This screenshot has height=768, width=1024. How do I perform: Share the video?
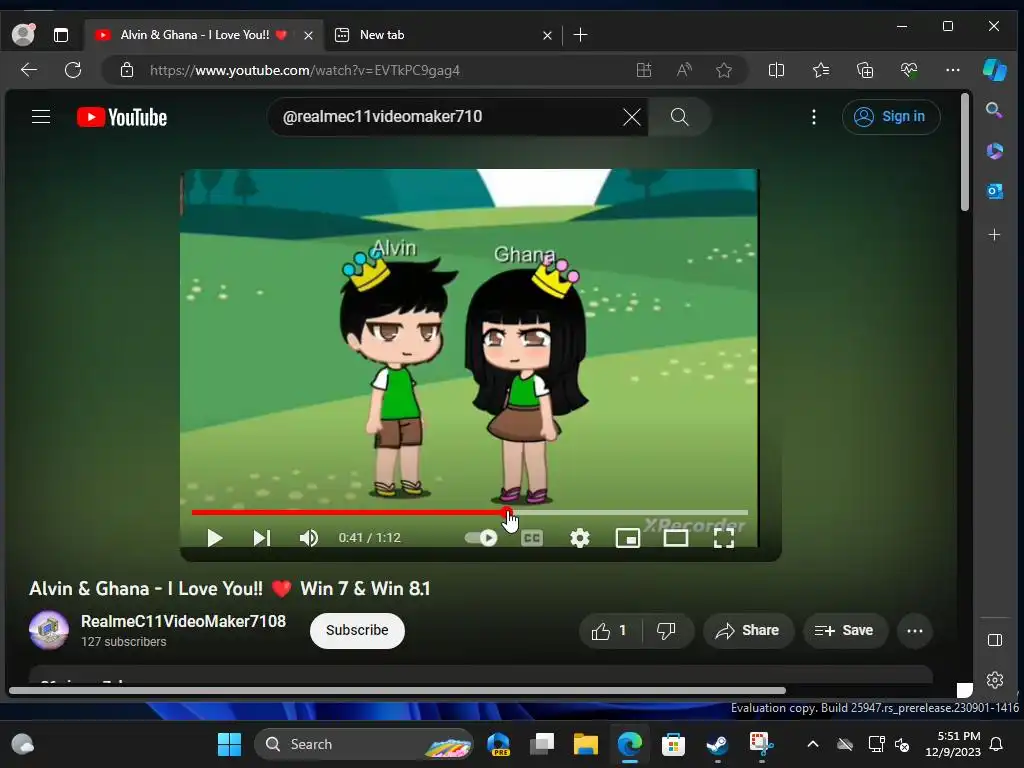click(748, 631)
